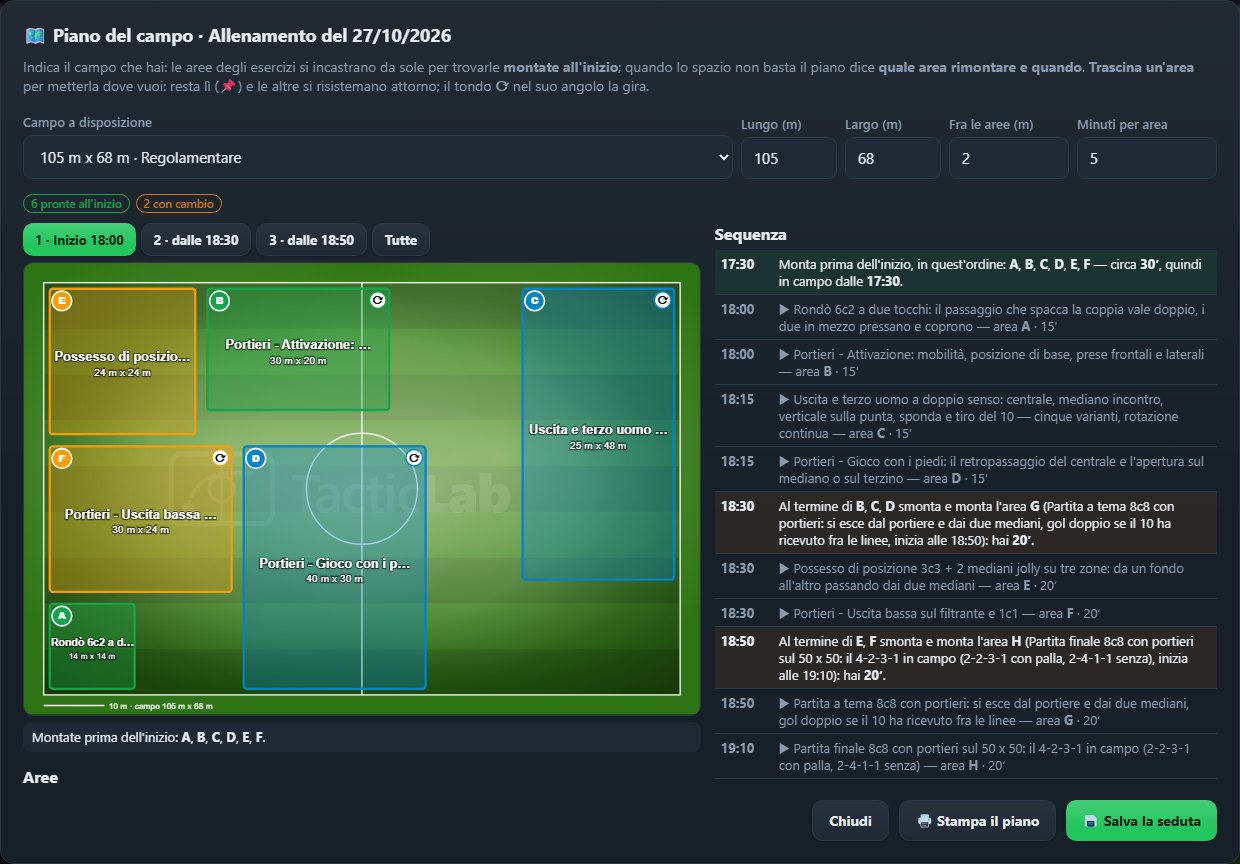Rotate area D with its corner rotate icon
Screen dimensions: 1240x864
click(414, 458)
